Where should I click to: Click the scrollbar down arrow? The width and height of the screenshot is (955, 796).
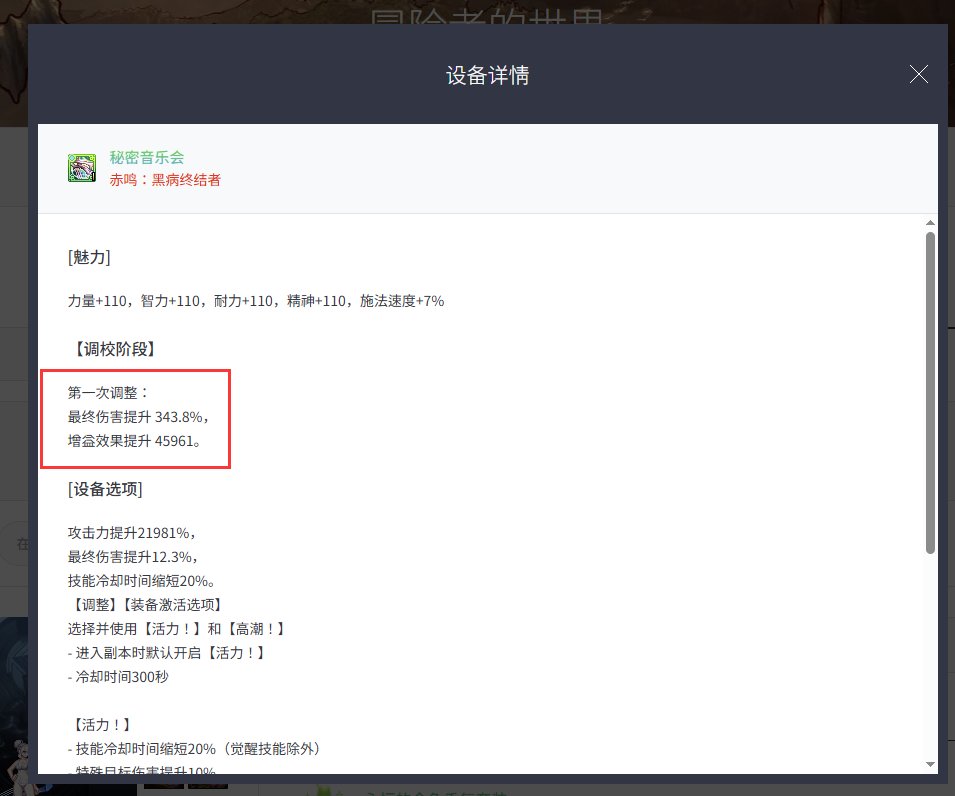coord(930,764)
